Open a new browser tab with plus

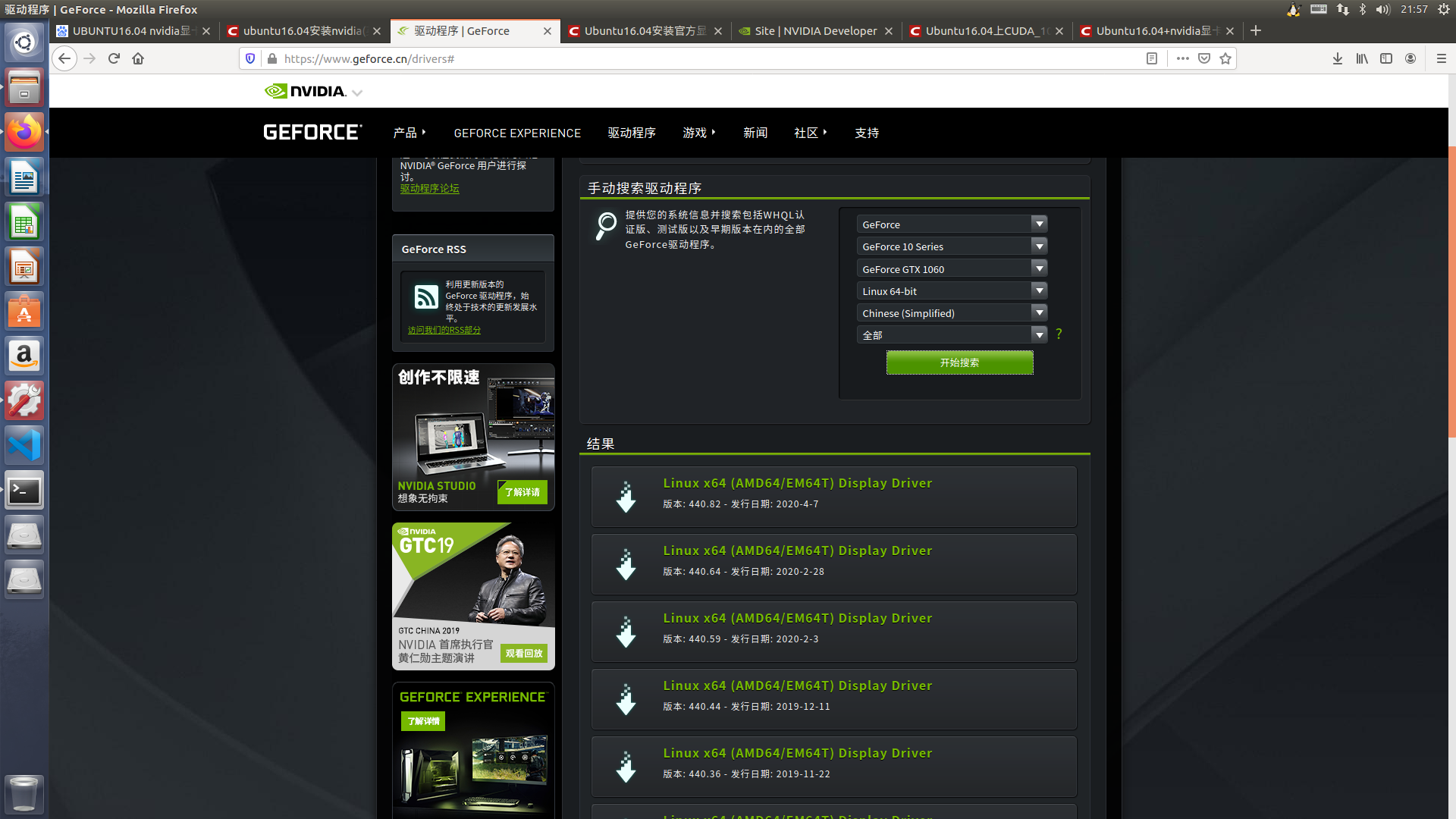click(x=1256, y=30)
